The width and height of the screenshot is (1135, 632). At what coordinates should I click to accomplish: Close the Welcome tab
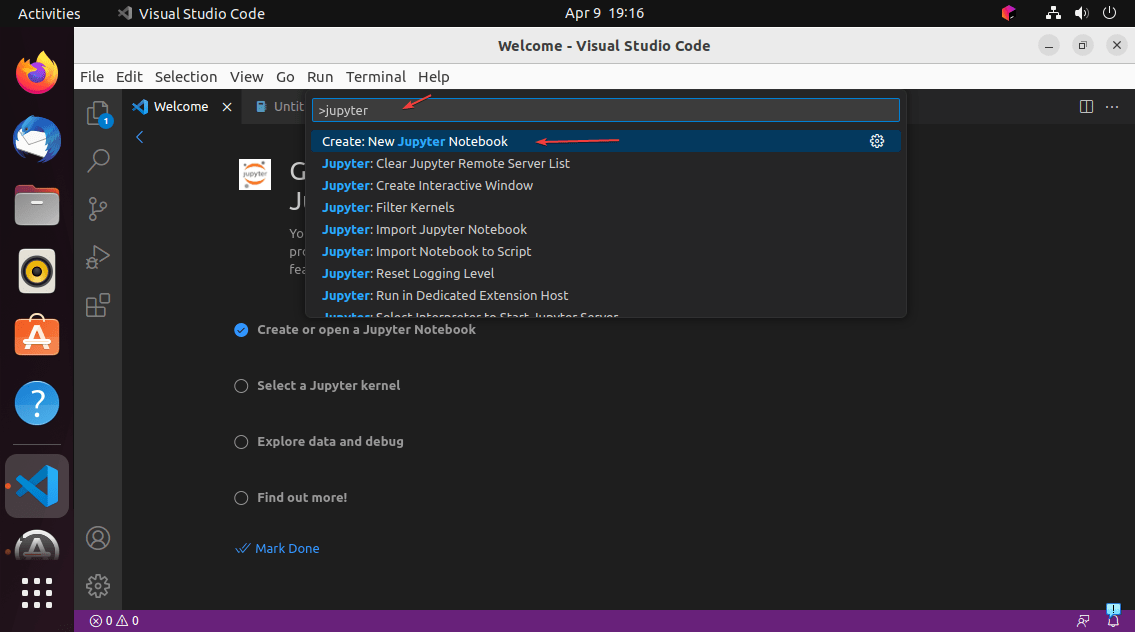[227, 106]
